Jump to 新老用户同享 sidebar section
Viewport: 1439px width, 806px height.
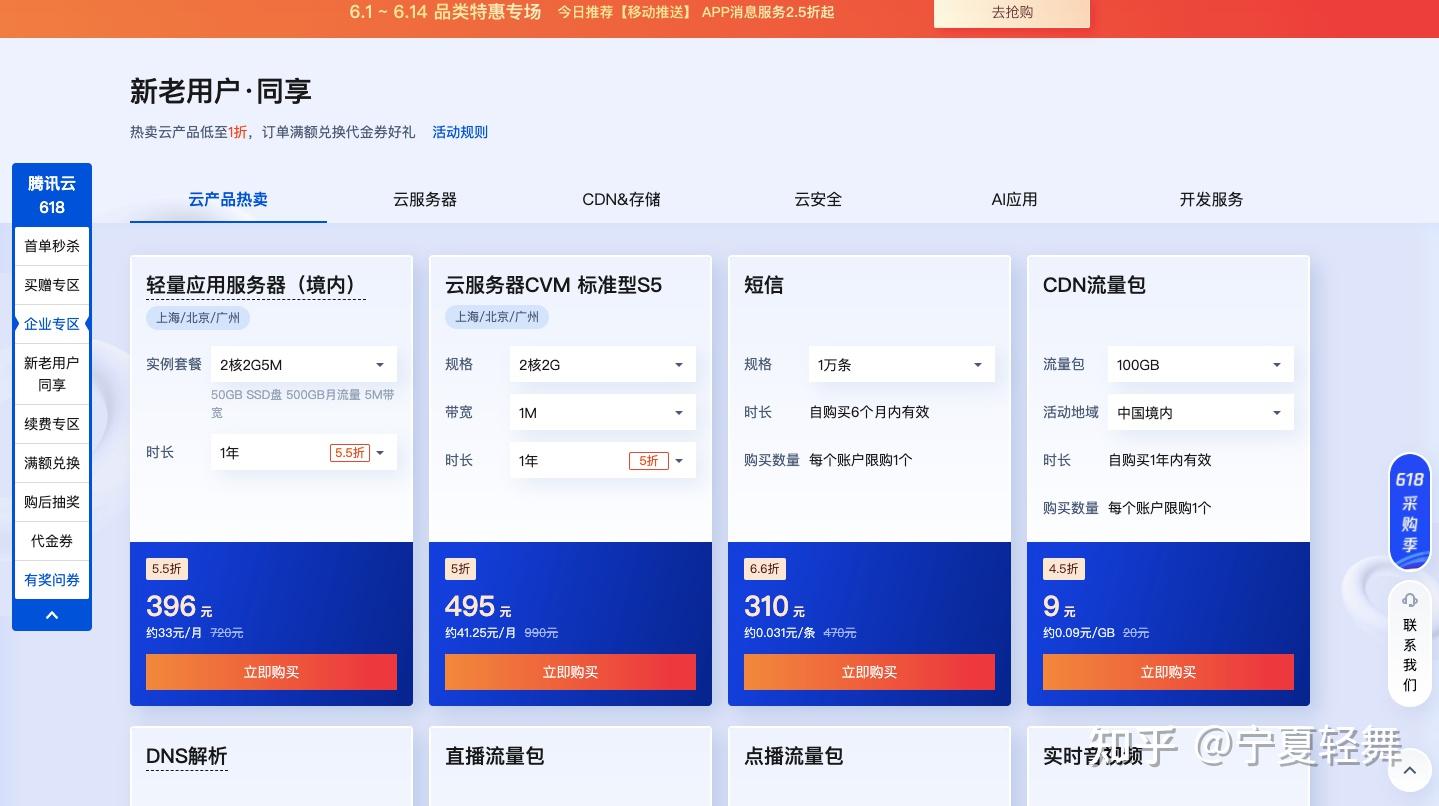(52, 374)
